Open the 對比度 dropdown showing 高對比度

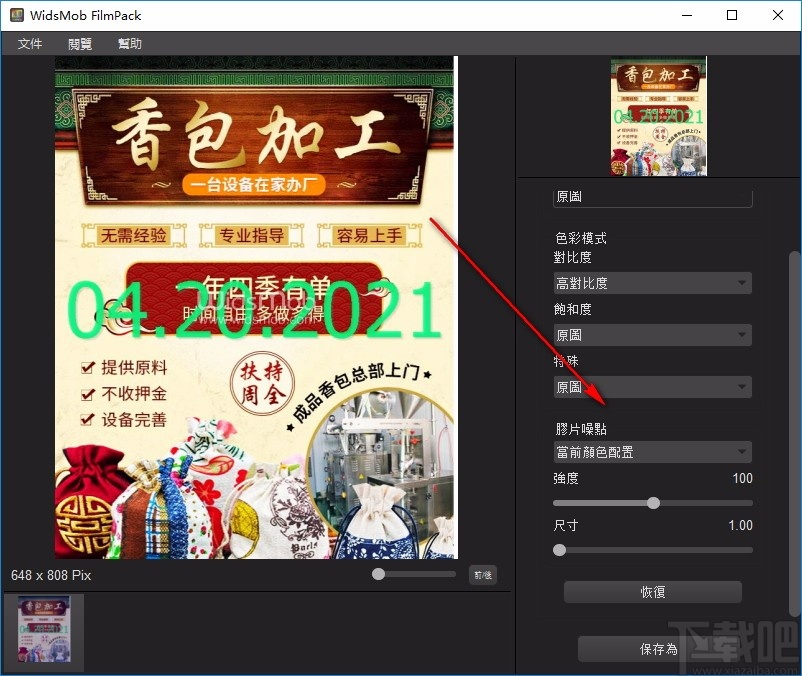652,283
